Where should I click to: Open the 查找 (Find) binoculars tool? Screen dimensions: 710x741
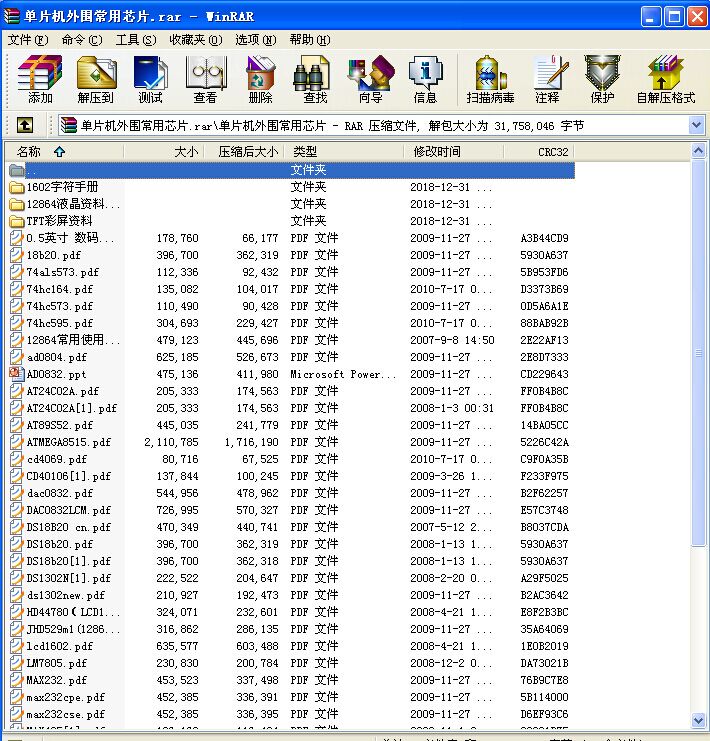pos(315,78)
